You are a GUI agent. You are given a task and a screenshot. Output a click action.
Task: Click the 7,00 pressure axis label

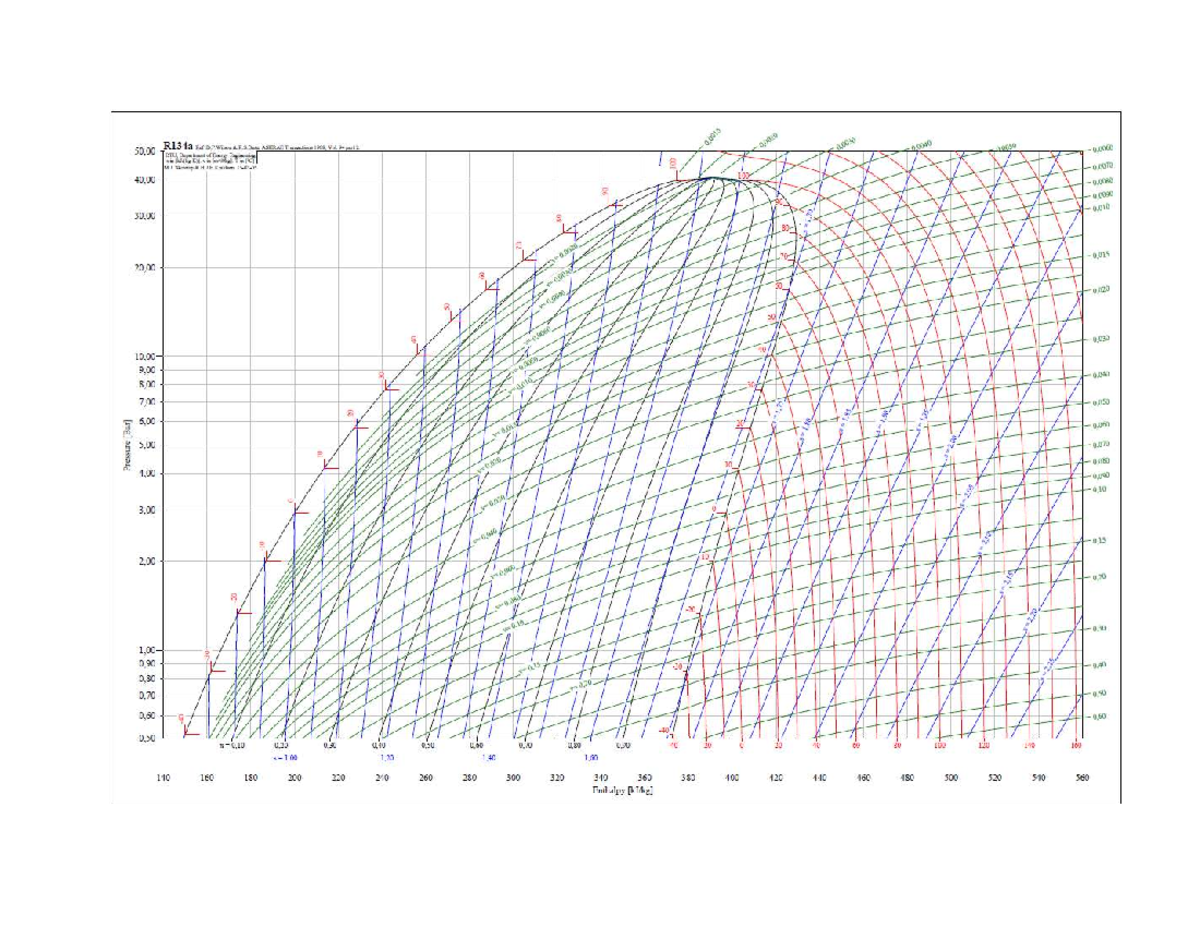pyautogui.click(x=146, y=401)
